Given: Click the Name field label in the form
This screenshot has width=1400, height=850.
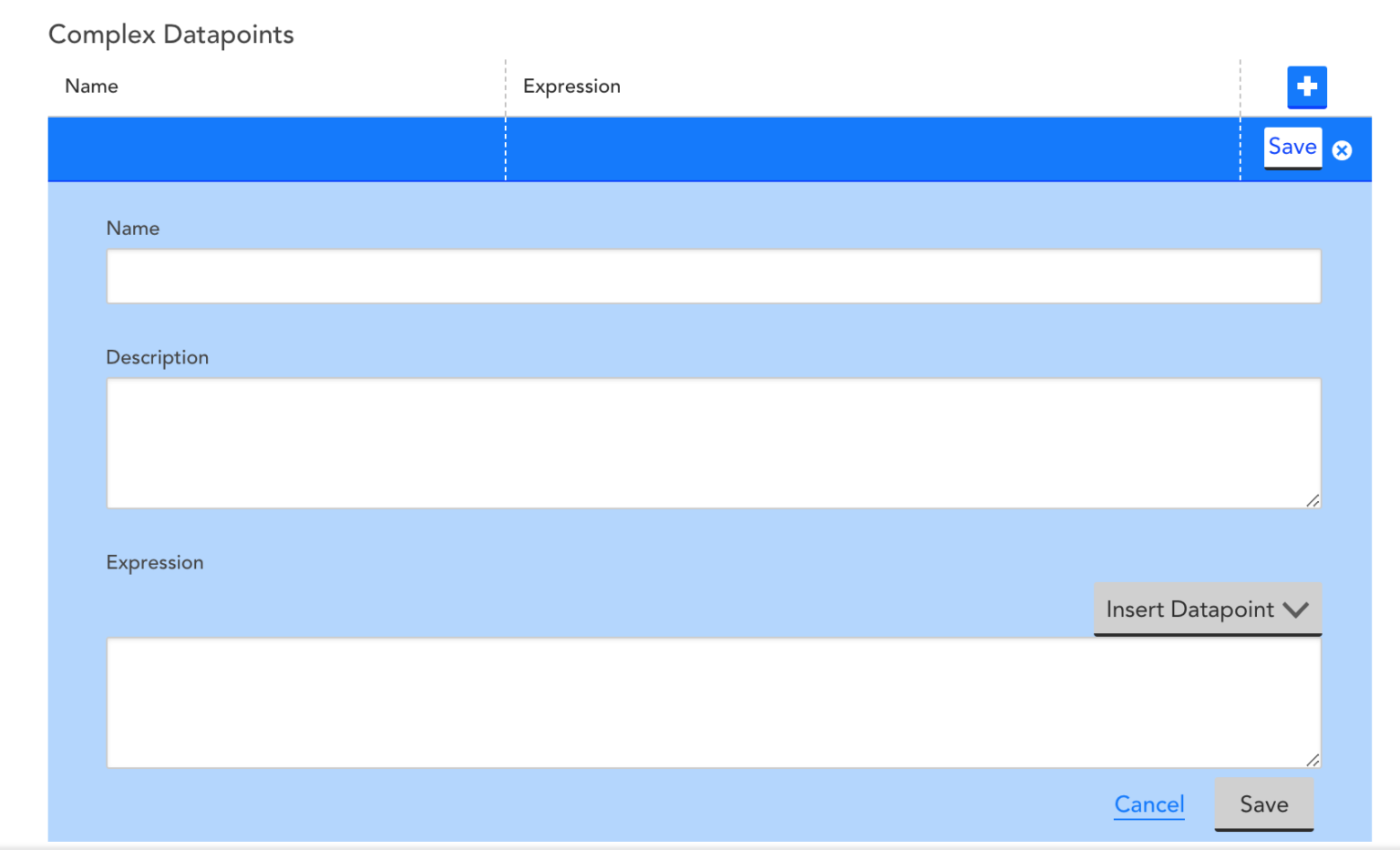Looking at the screenshot, I should pos(133,229).
